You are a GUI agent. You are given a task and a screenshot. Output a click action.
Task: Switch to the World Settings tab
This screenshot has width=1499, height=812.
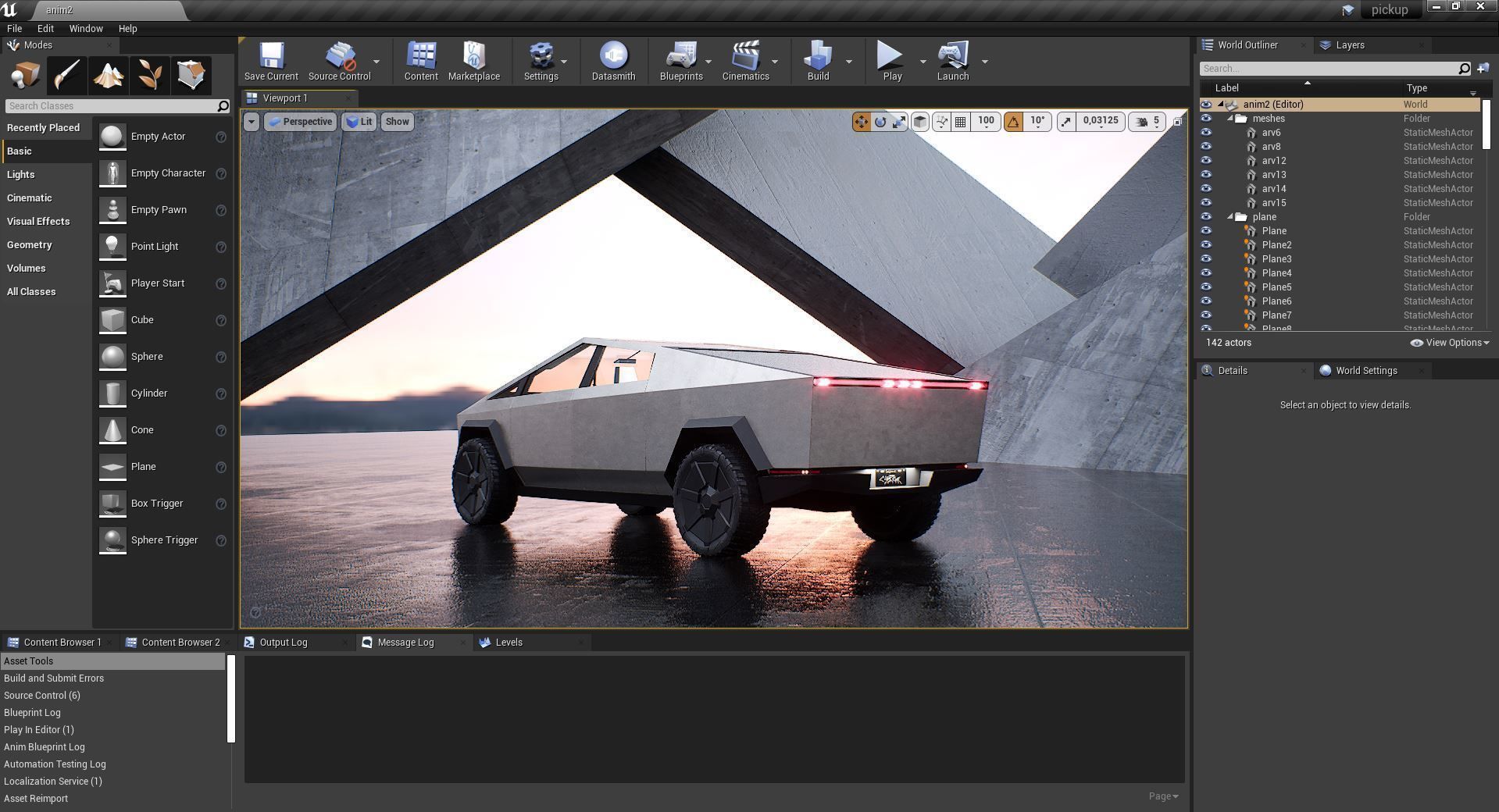tap(1366, 371)
